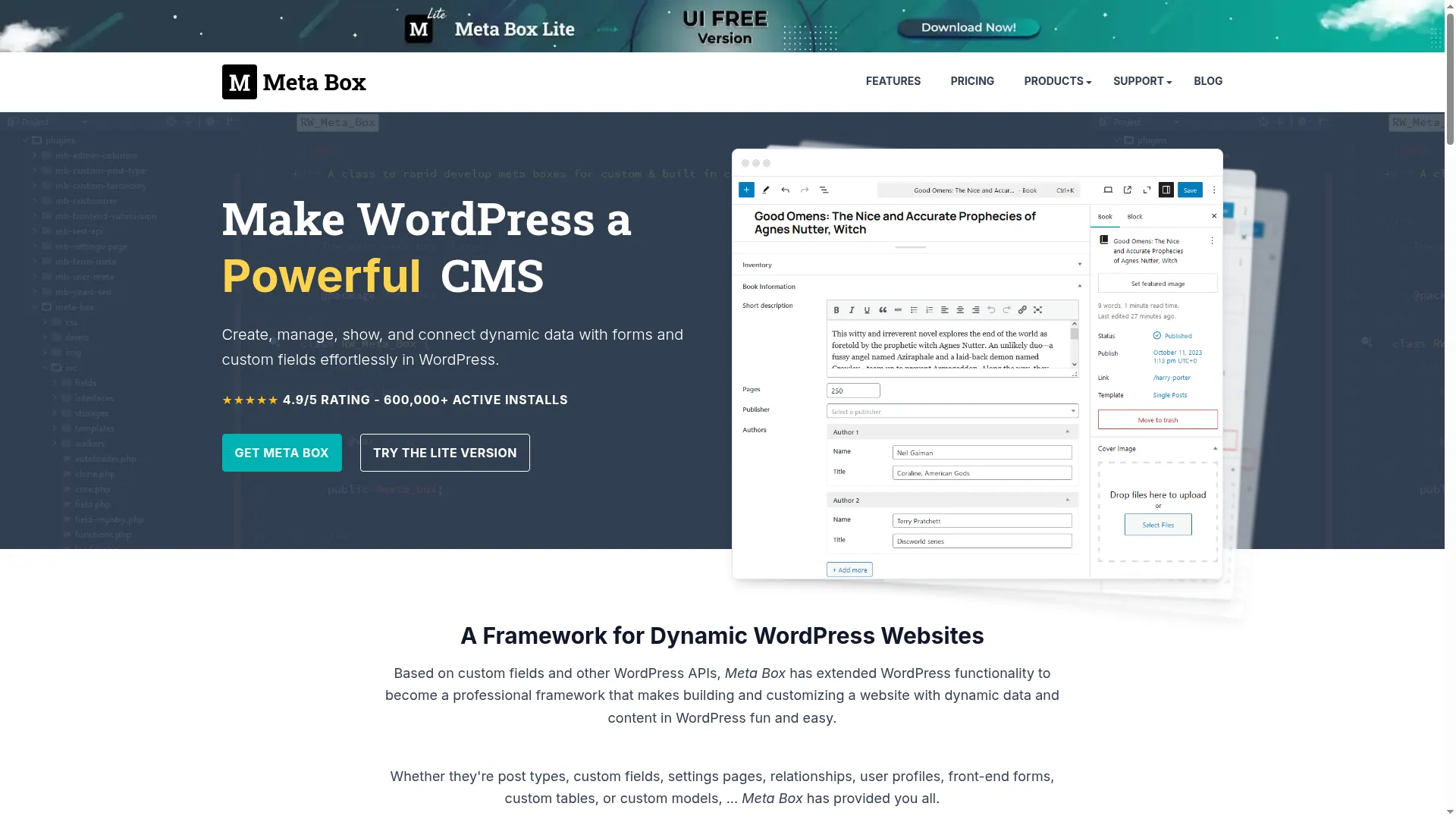Click redo in Short description toolbar

pyautogui.click(x=1007, y=310)
